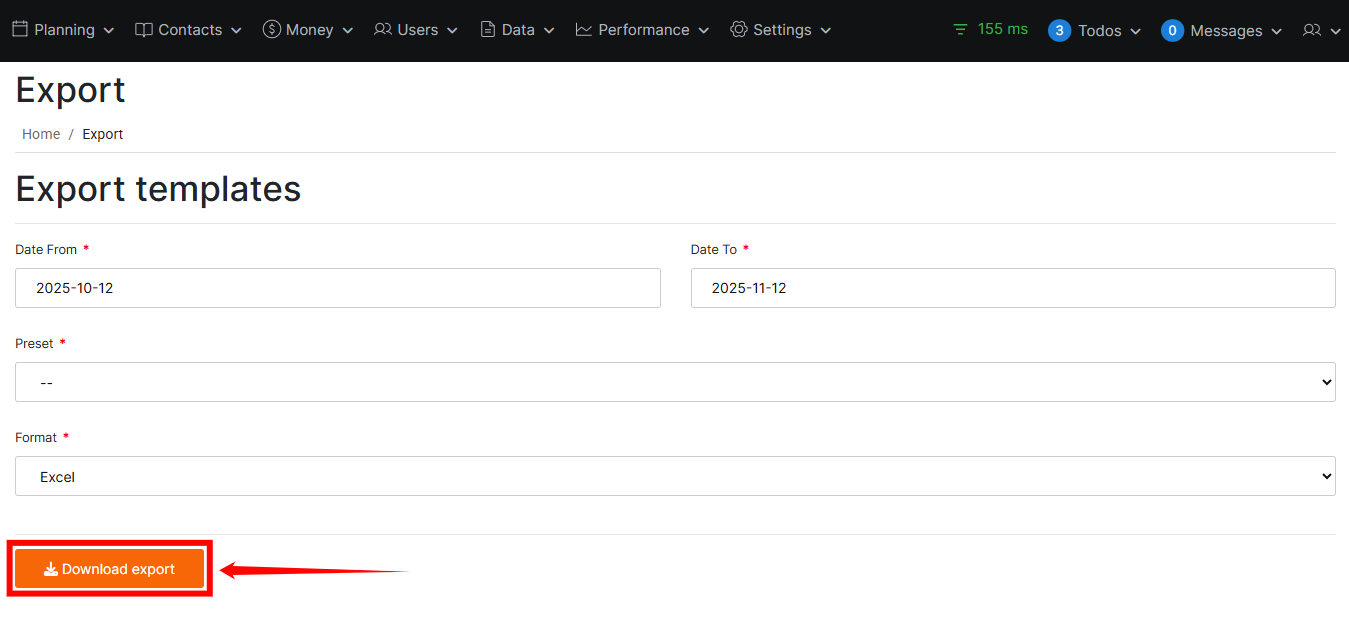
Task: Click the Date From input field
Action: pos(337,287)
